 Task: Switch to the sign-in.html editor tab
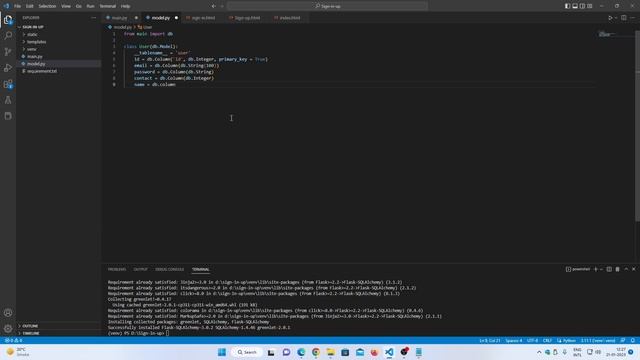[203, 18]
